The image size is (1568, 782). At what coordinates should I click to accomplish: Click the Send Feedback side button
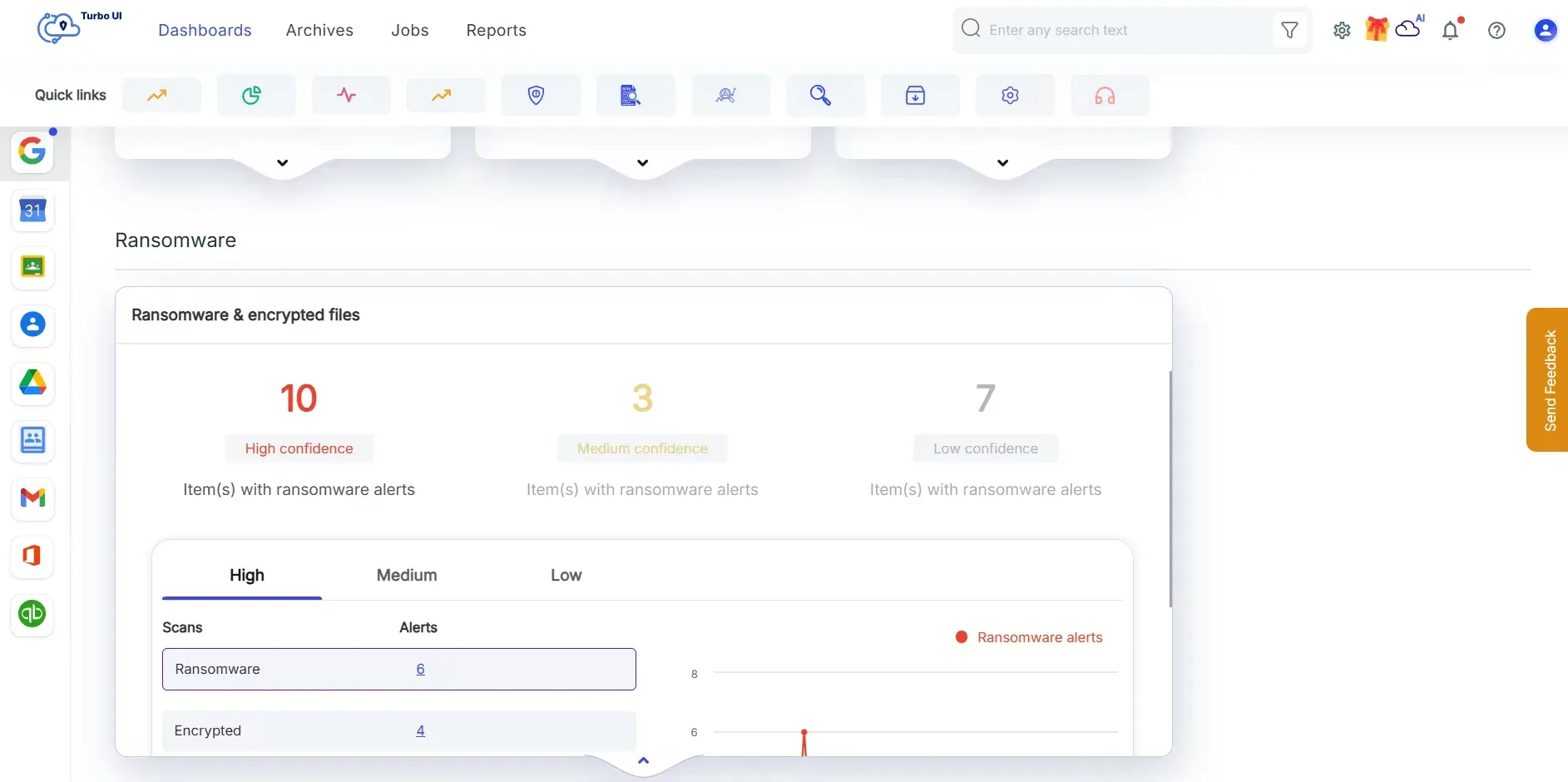click(x=1548, y=380)
